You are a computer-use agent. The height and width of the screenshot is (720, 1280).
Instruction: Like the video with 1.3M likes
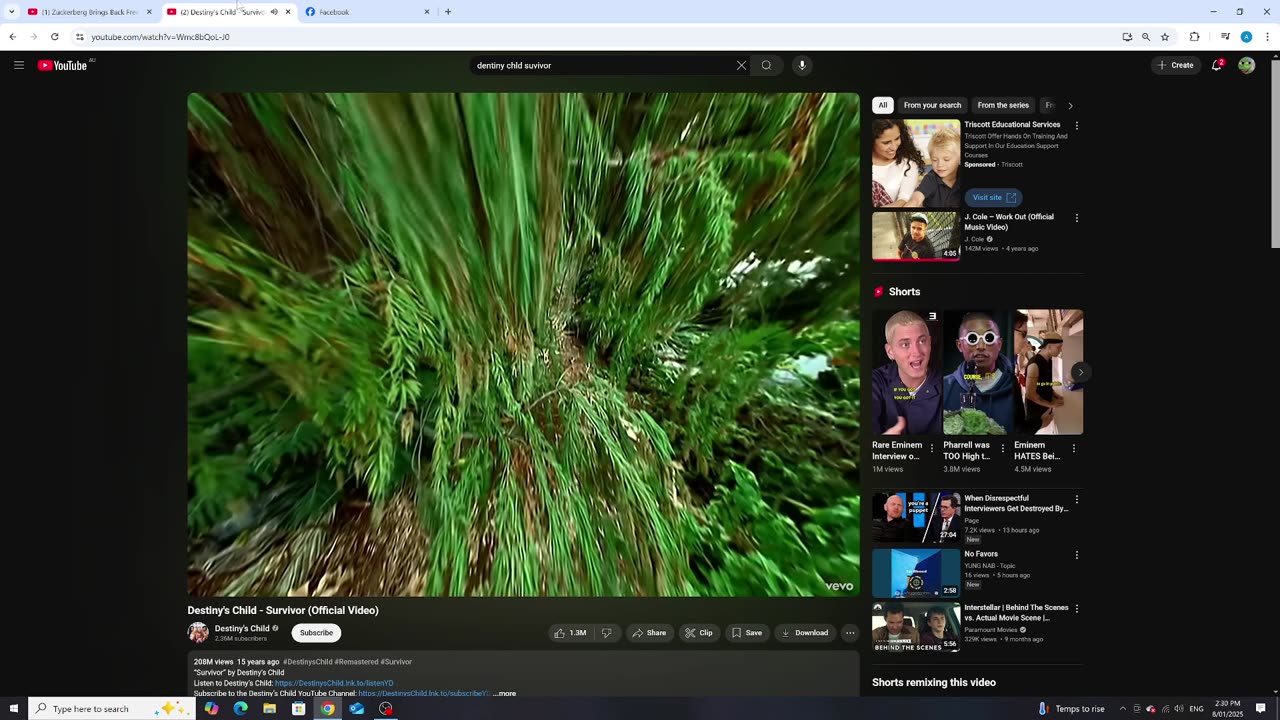pyautogui.click(x=570, y=633)
